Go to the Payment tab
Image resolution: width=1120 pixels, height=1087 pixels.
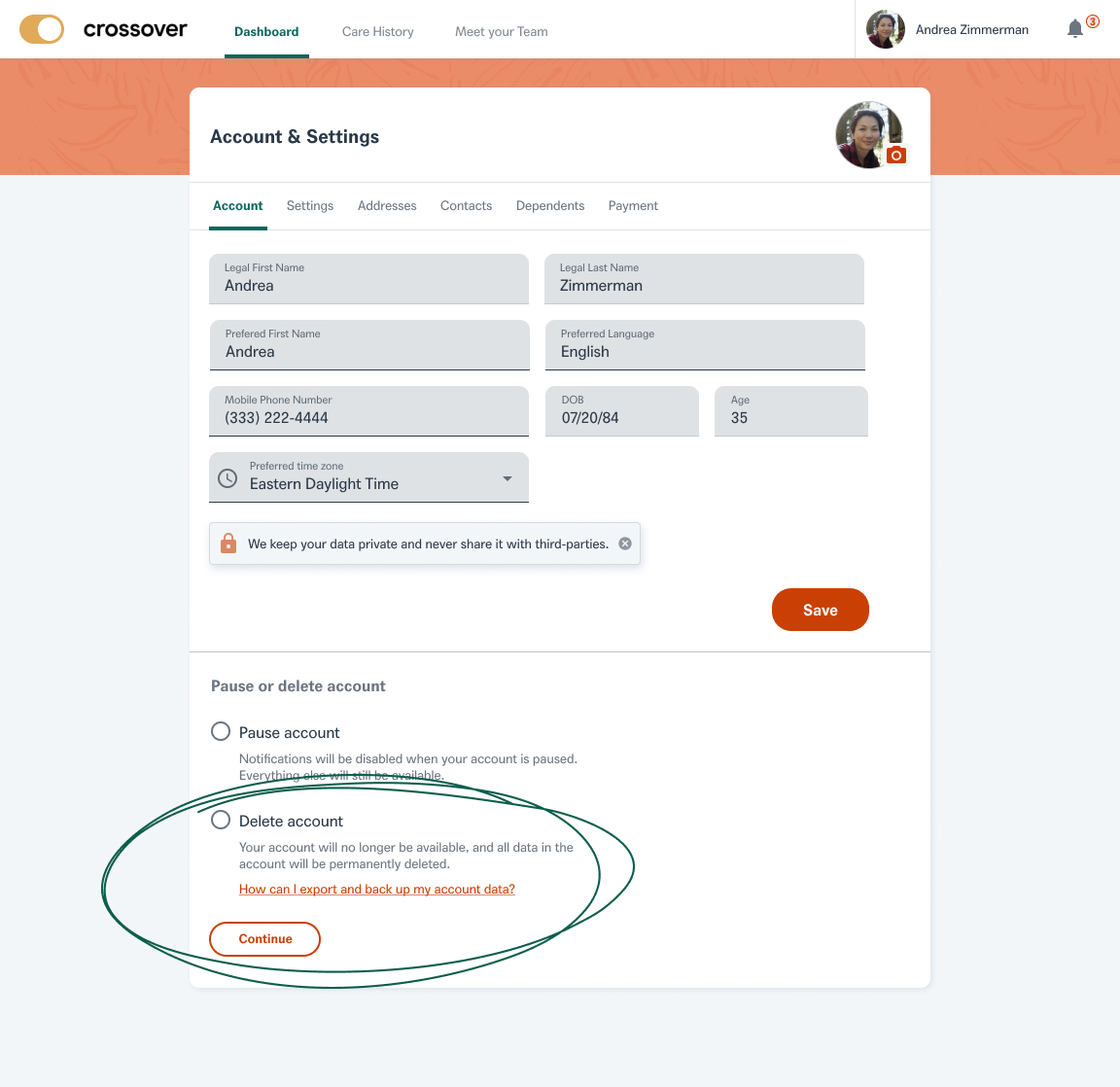click(x=633, y=206)
